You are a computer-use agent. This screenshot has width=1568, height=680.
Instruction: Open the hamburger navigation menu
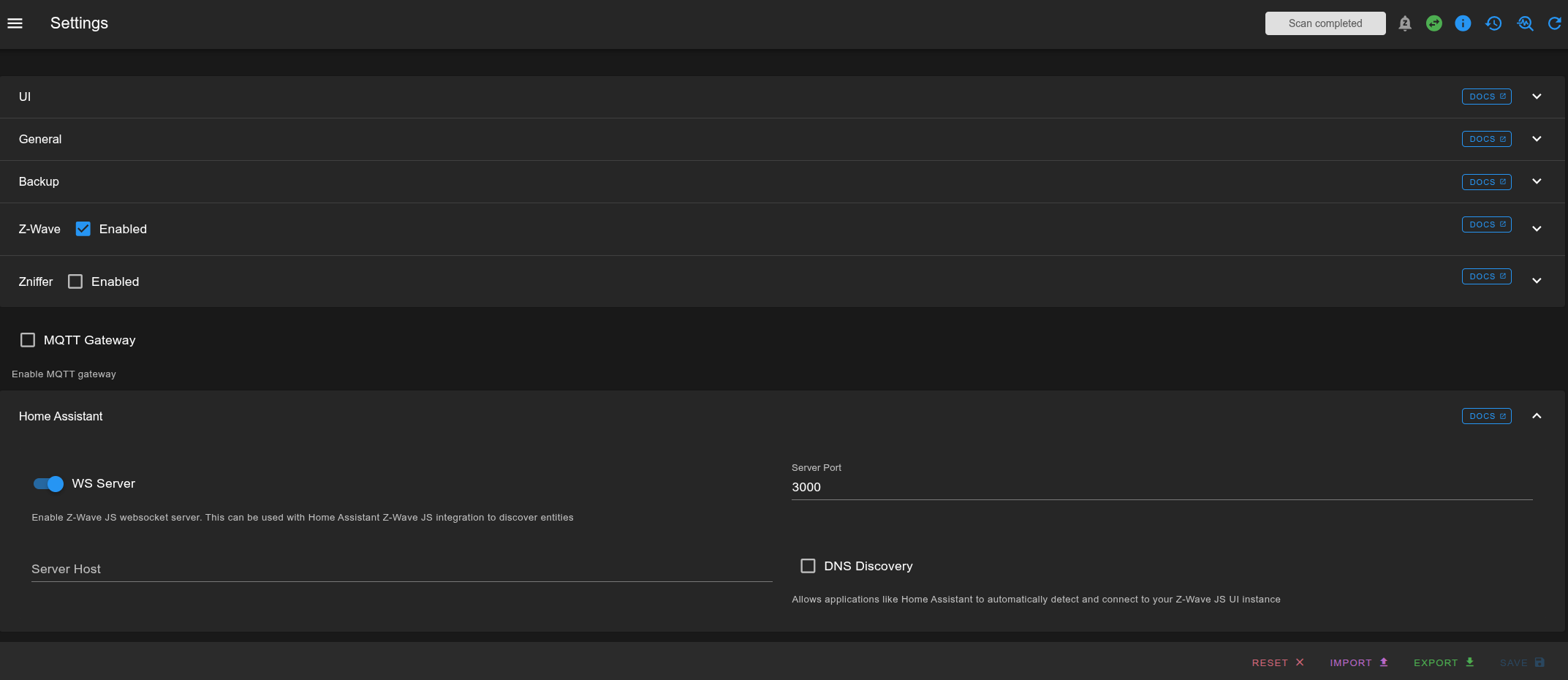tap(15, 23)
